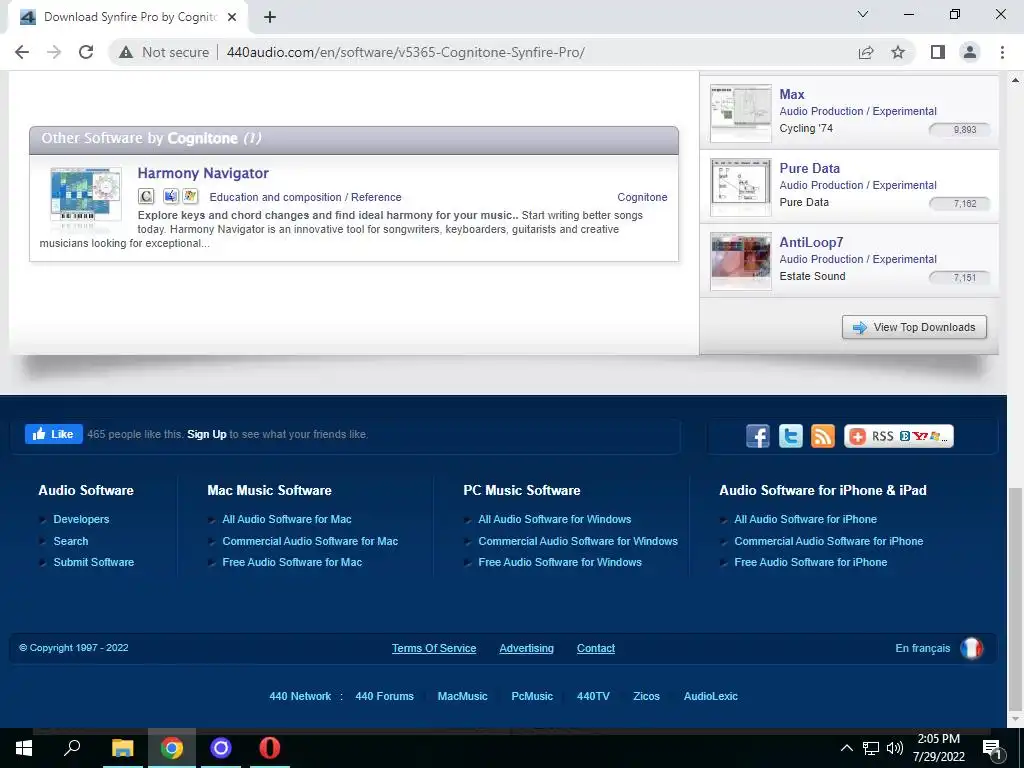Click the address bar URL field
Image resolution: width=1024 pixels, height=768 pixels.
tap(405, 52)
